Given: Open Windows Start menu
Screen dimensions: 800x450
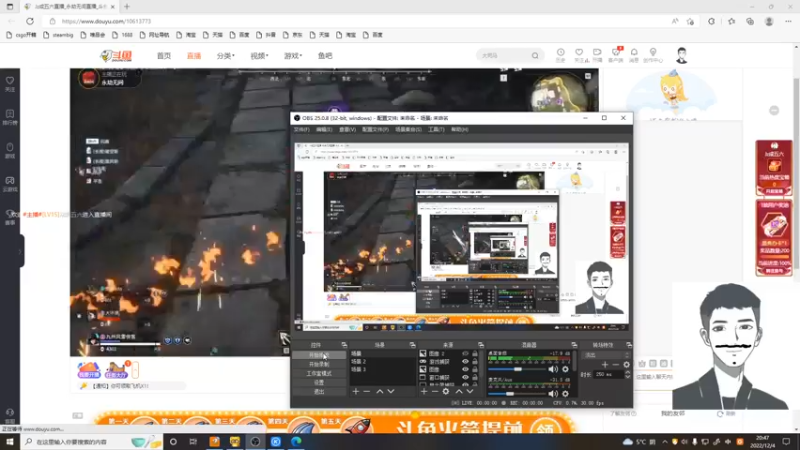Looking at the screenshot, I should [10, 442].
